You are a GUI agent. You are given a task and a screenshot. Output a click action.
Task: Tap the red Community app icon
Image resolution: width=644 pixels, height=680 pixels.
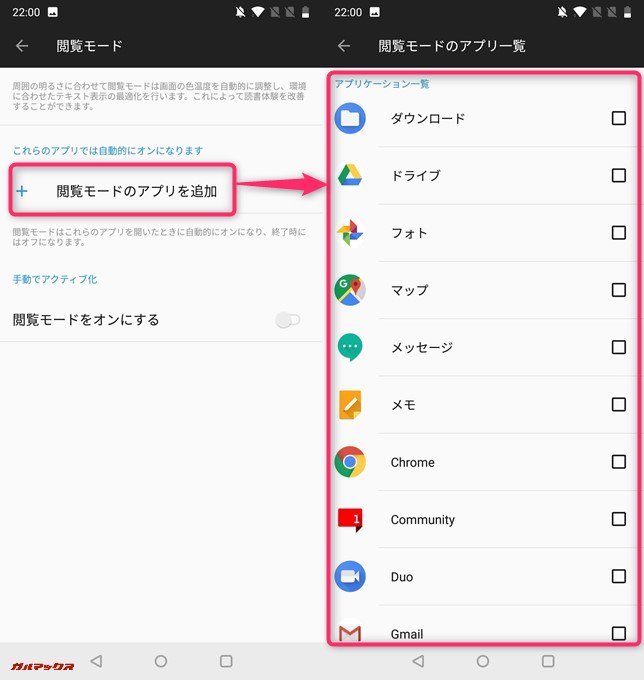tap(349, 520)
